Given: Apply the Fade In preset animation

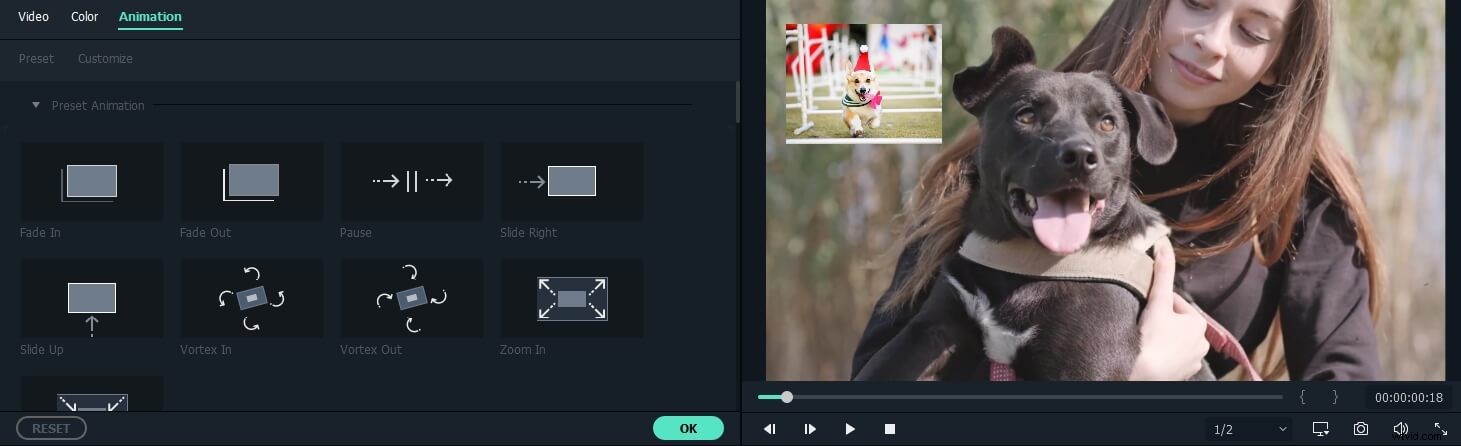Looking at the screenshot, I should tap(92, 181).
